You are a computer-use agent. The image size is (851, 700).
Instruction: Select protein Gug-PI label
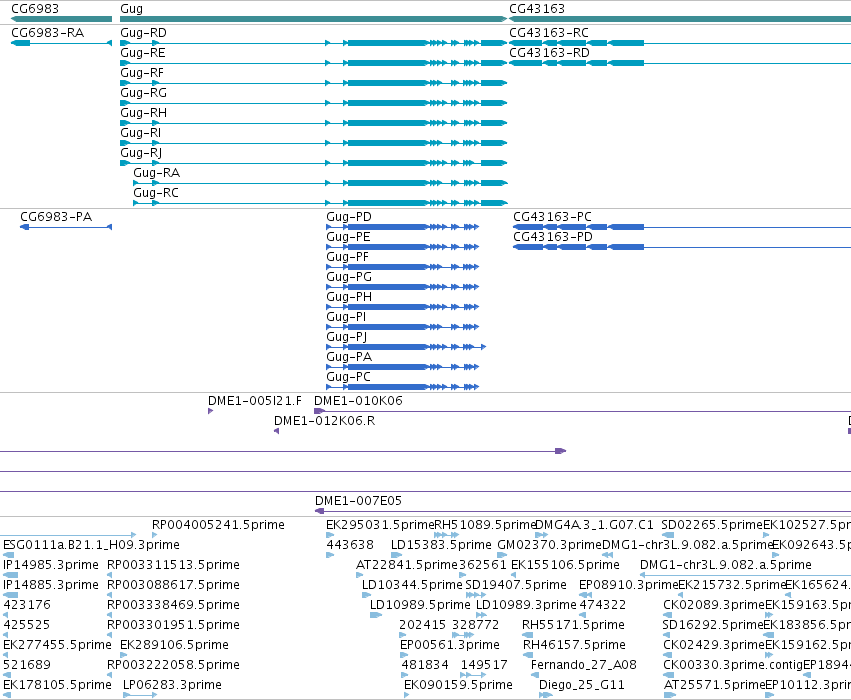tap(346, 317)
